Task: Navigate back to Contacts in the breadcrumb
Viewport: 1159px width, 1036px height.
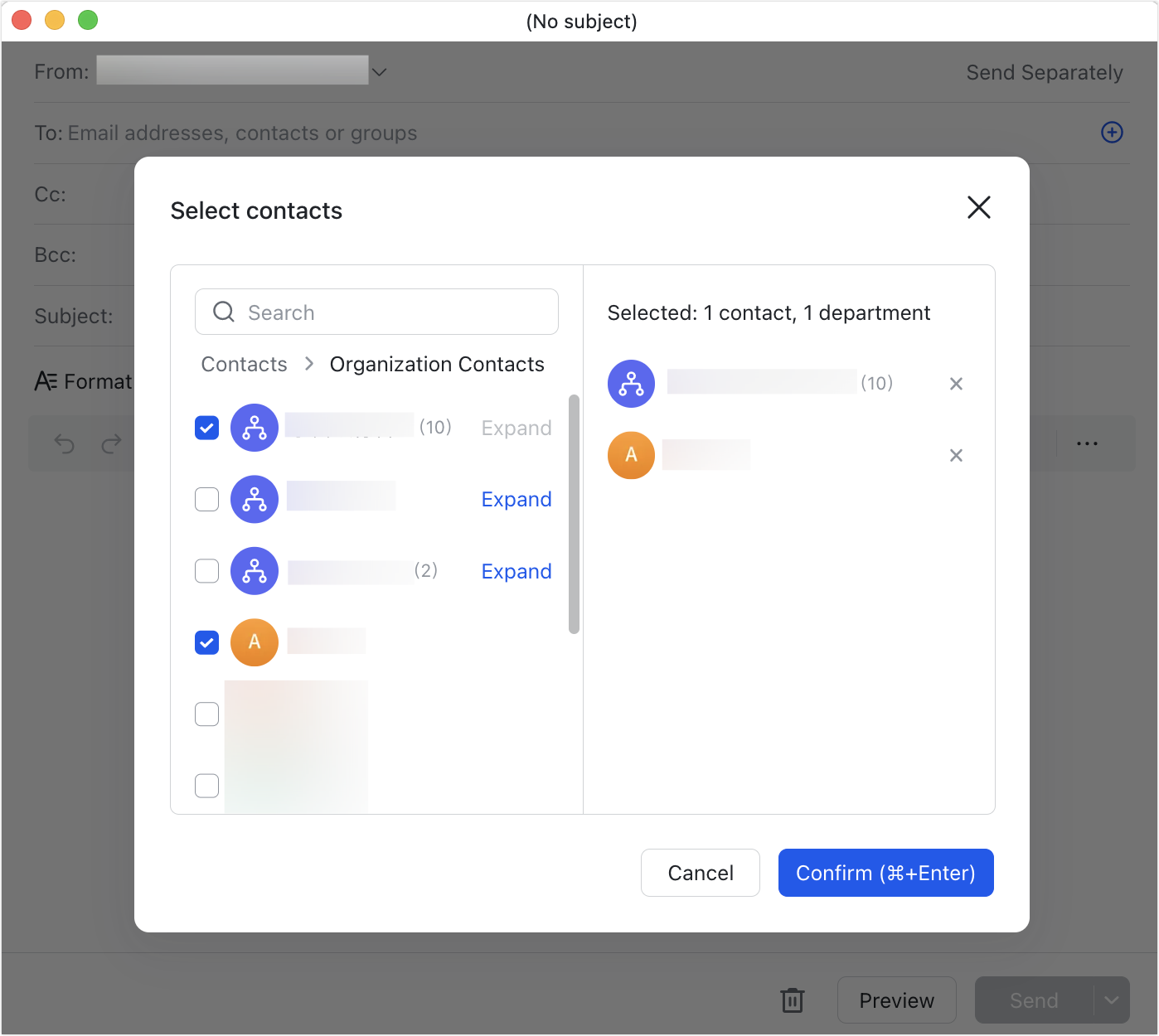Action: point(244,364)
